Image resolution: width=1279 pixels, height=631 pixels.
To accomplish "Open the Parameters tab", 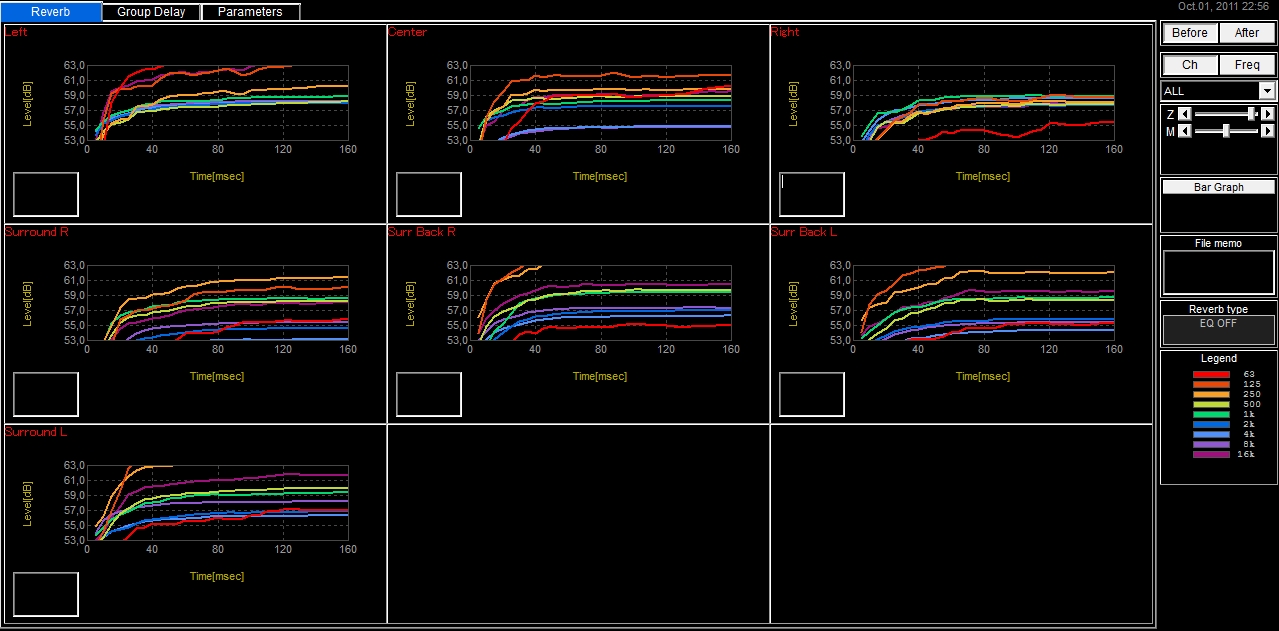I will coord(250,12).
